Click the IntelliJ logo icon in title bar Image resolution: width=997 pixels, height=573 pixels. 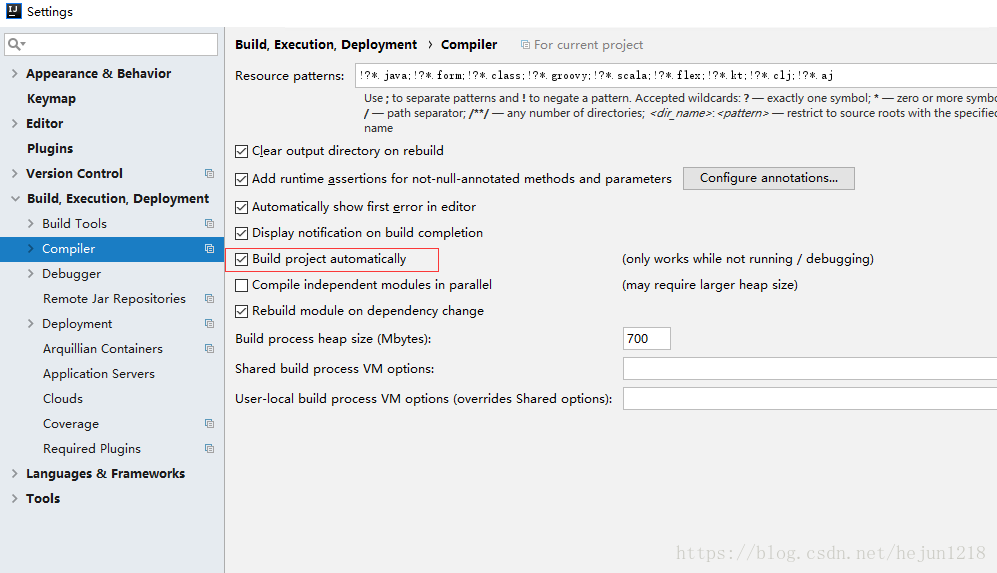pyautogui.click(x=13, y=11)
